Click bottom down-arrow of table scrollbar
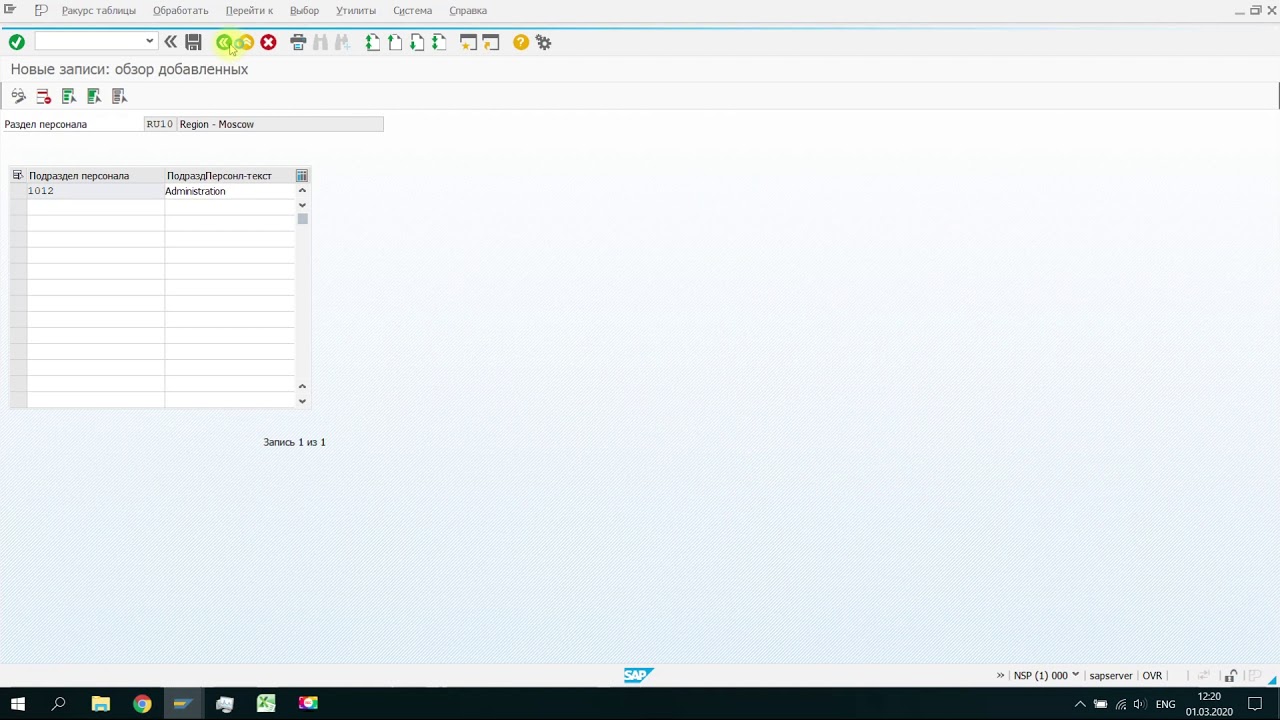This screenshot has height=720, width=1280. [302, 401]
